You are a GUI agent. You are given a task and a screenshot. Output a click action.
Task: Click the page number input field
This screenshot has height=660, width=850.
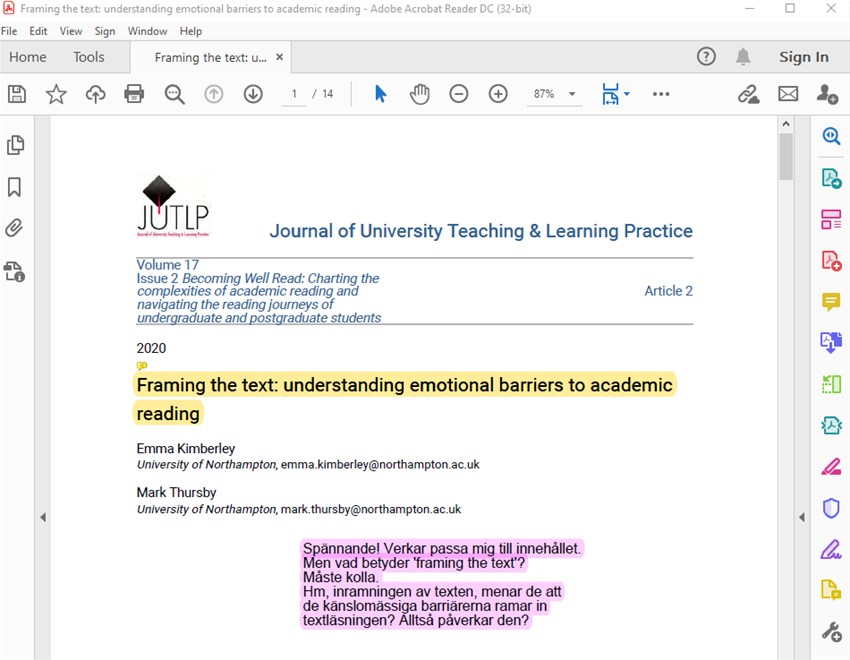click(x=294, y=94)
